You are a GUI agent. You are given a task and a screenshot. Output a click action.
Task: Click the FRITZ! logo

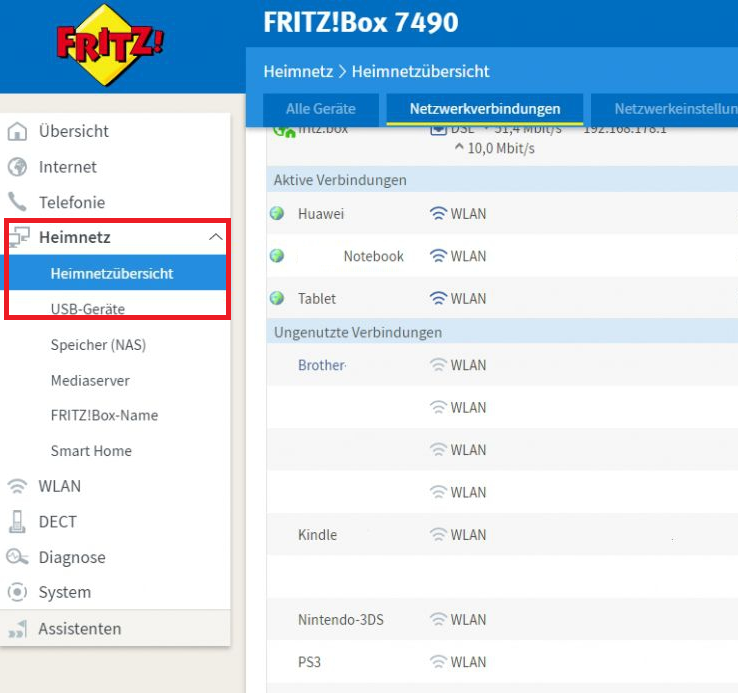click(110, 45)
